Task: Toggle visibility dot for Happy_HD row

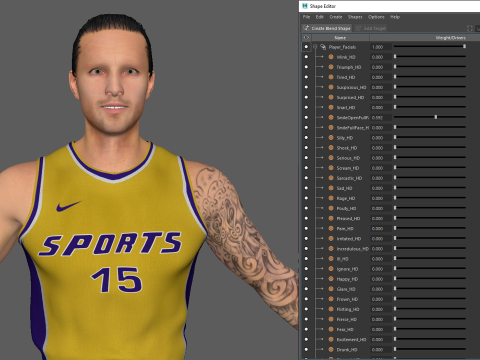Action: click(x=306, y=279)
